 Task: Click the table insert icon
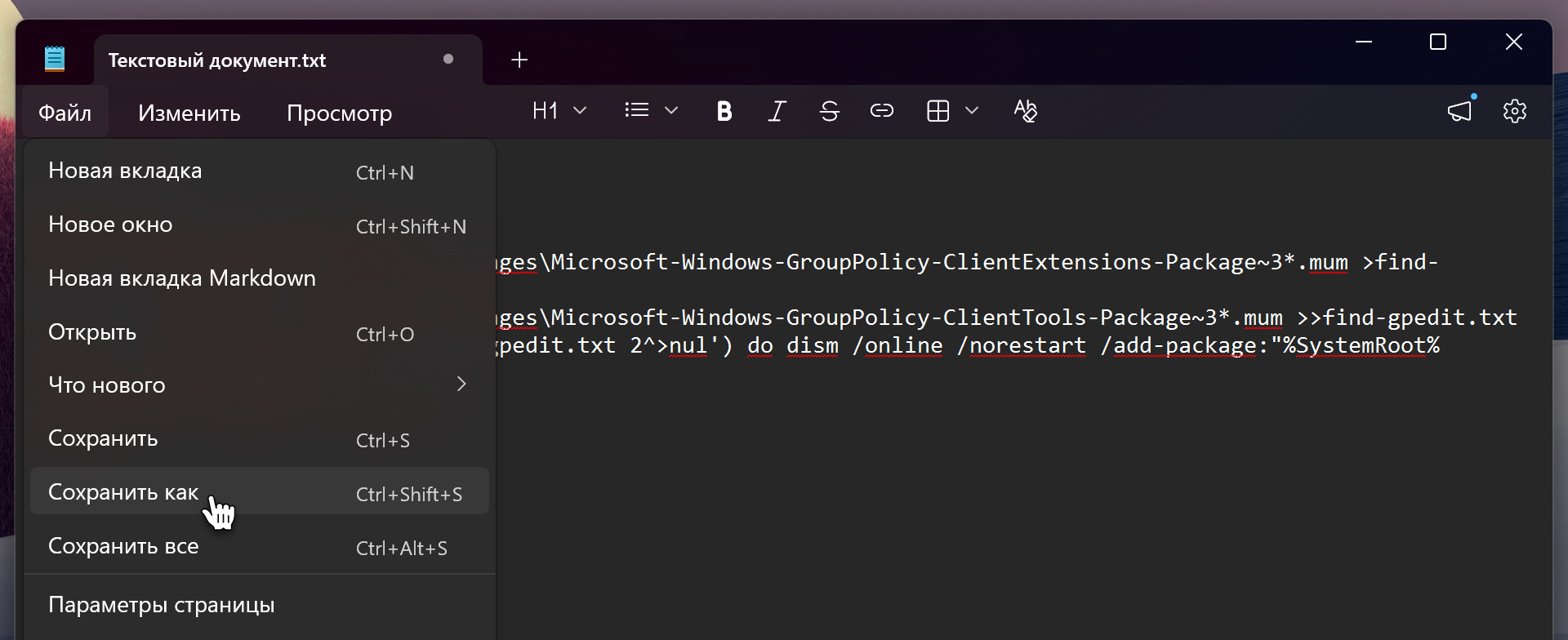tap(938, 111)
